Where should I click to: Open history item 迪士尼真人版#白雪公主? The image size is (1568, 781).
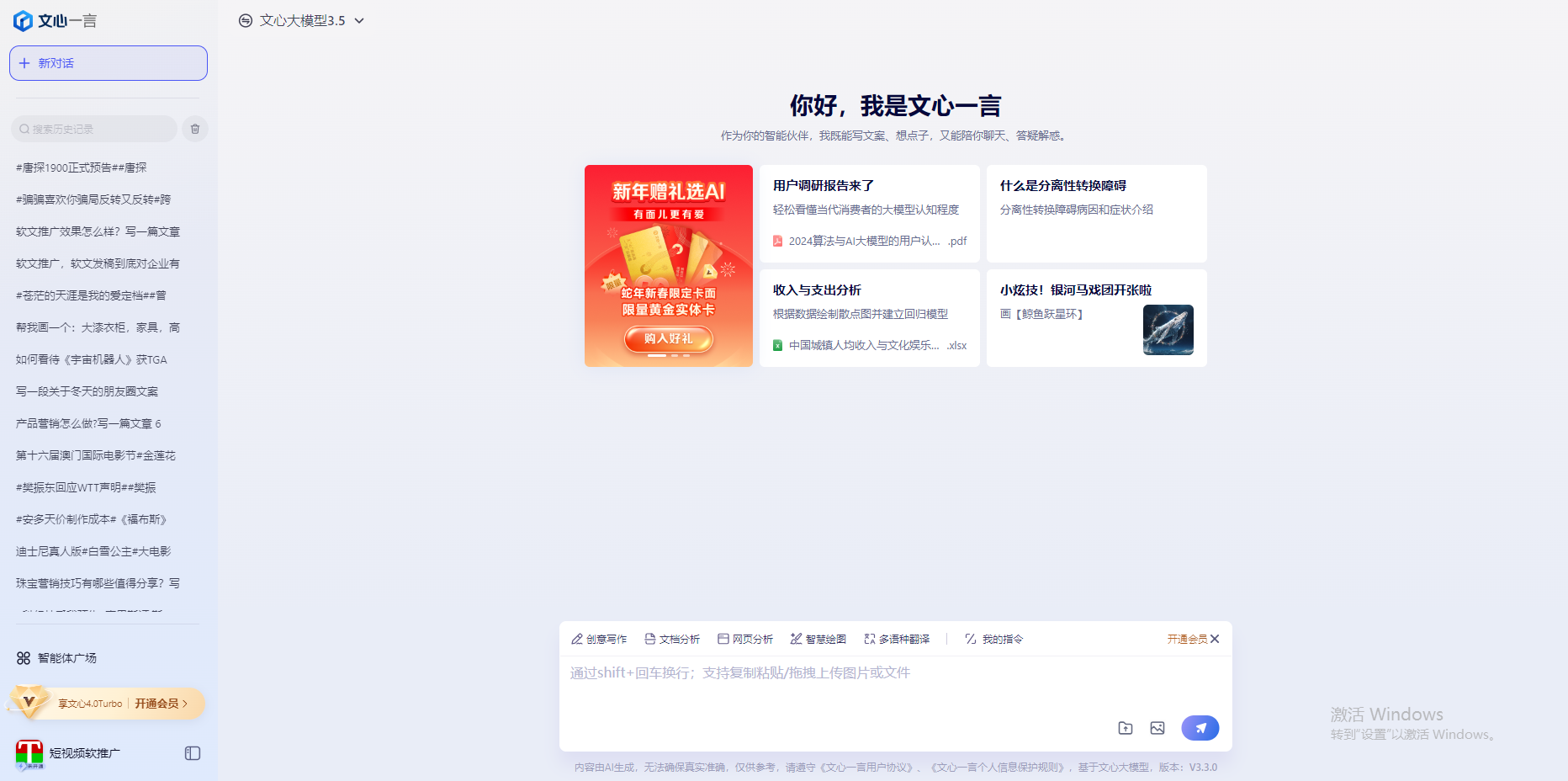coord(93,551)
